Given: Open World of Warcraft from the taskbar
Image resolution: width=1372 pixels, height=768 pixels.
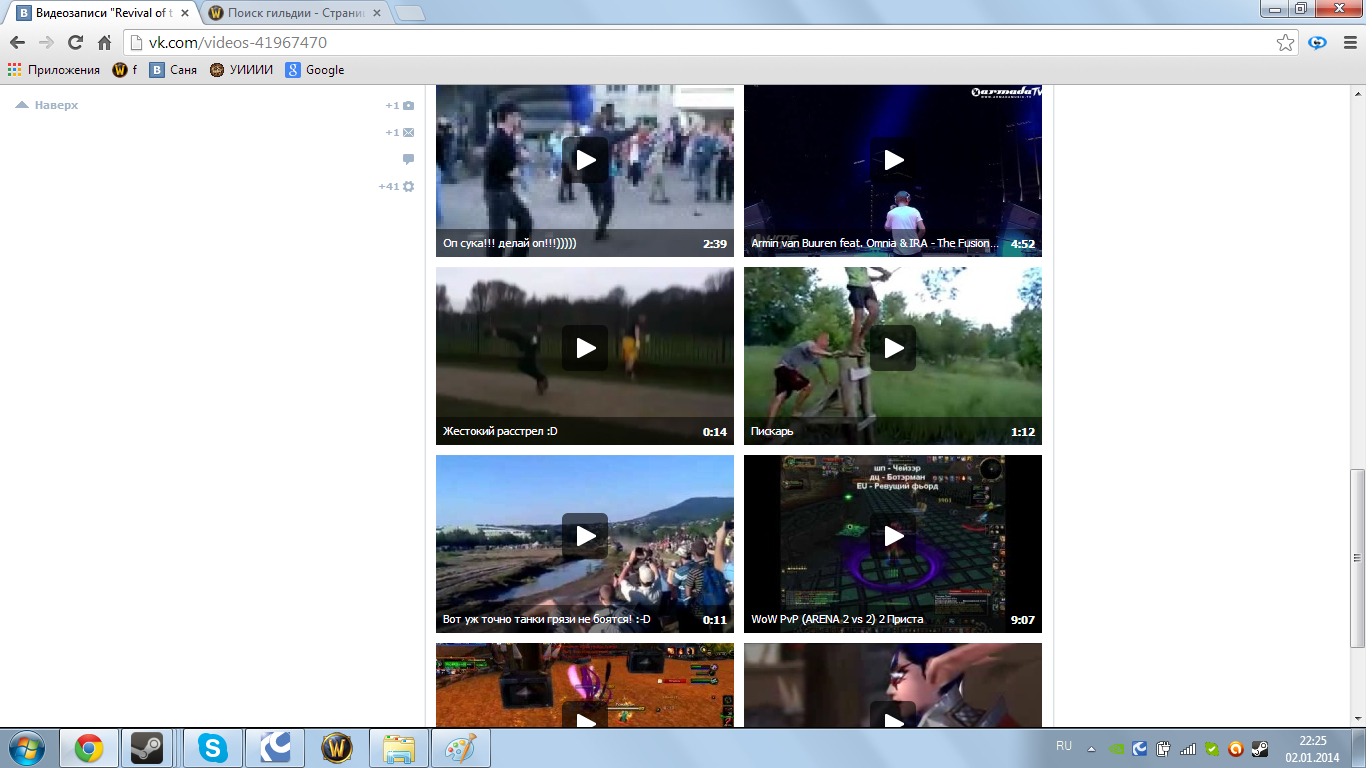Looking at the screenshot, I should coord(337,748).
